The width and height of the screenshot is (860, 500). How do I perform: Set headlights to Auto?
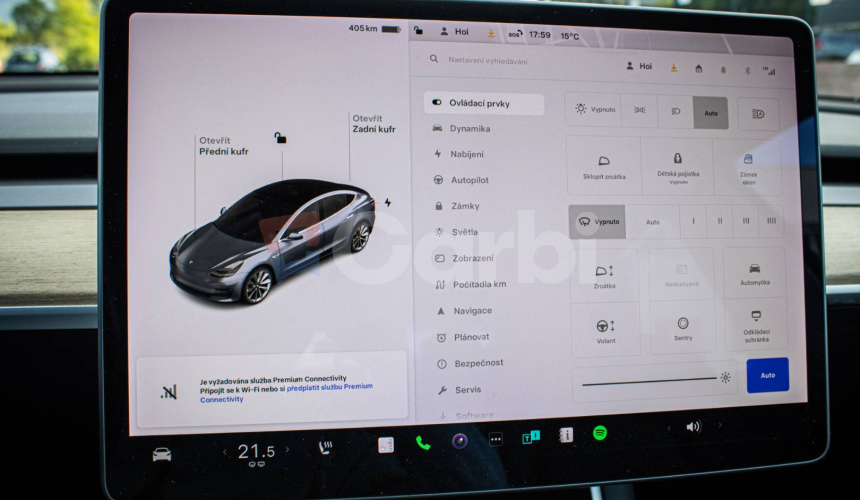(710, 112)
